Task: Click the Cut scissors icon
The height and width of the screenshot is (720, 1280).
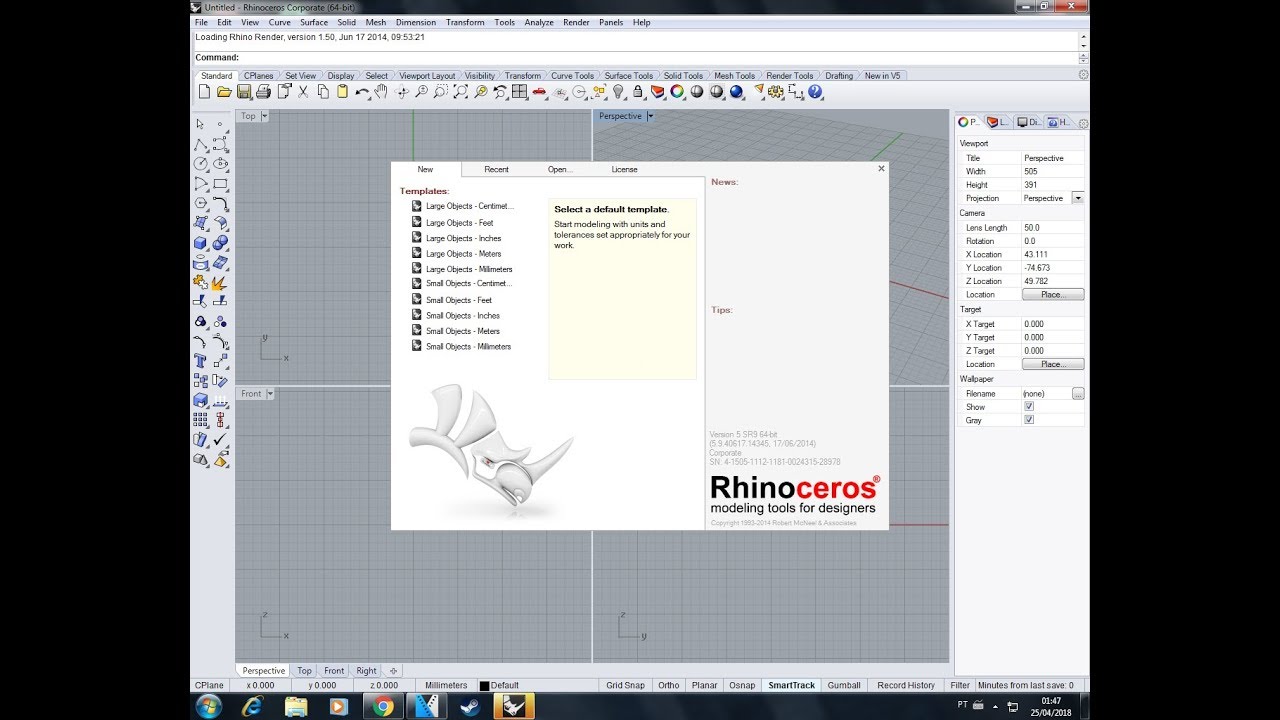Action: pyautogui.click(x=303, y=92)
